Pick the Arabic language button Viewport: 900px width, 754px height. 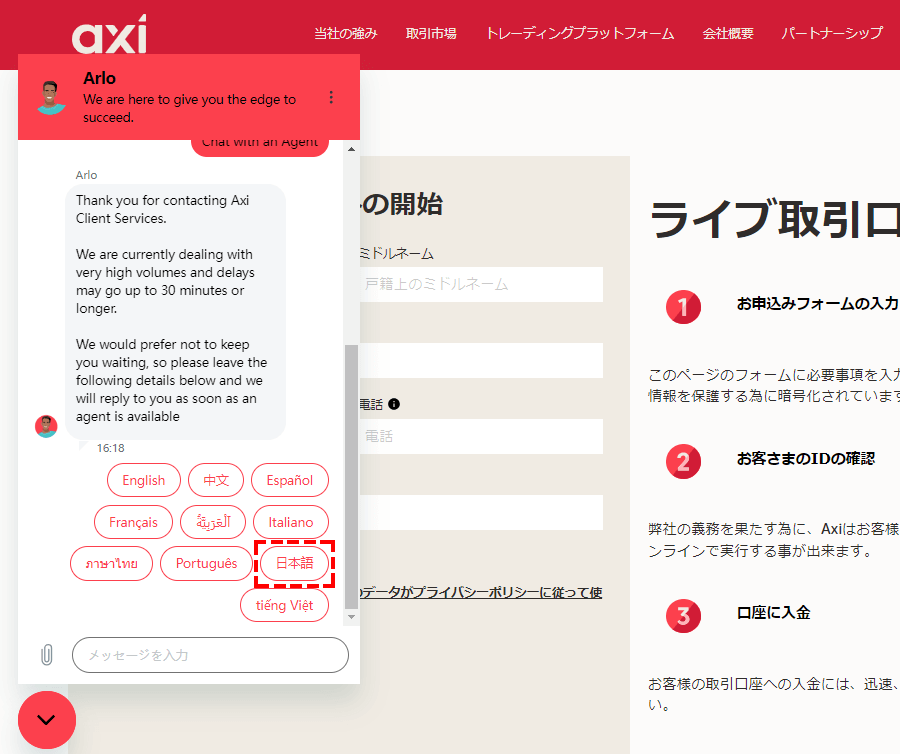coord(213,522)
